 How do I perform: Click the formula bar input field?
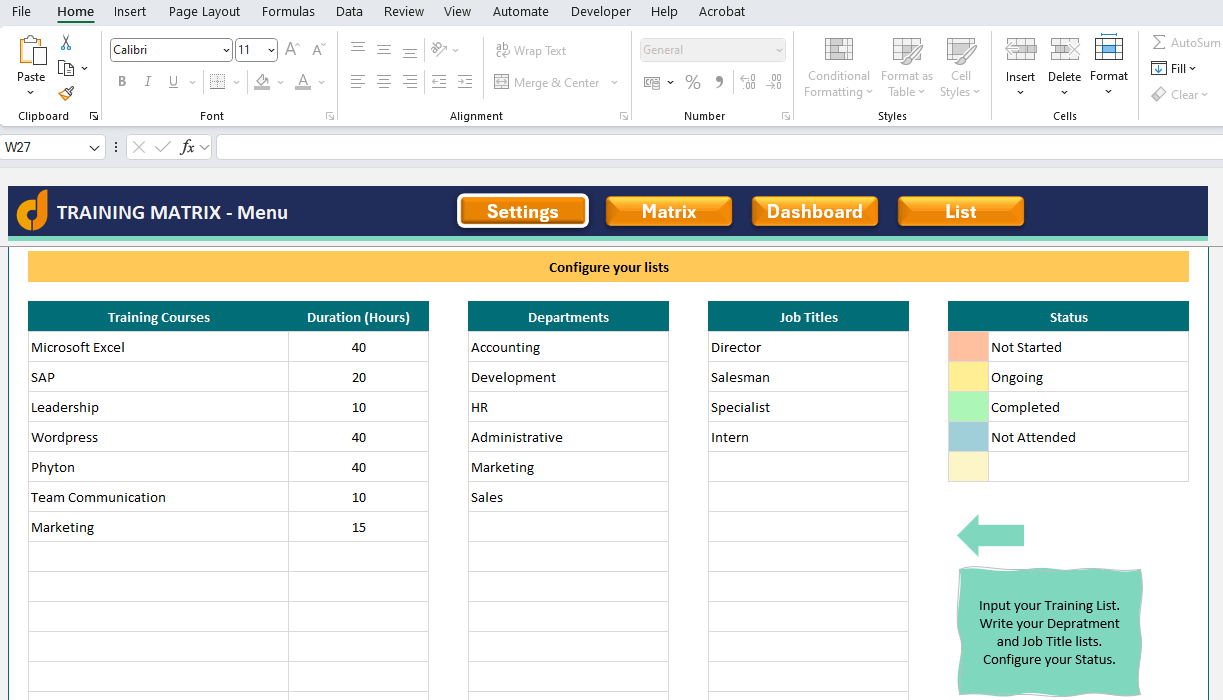719,147
